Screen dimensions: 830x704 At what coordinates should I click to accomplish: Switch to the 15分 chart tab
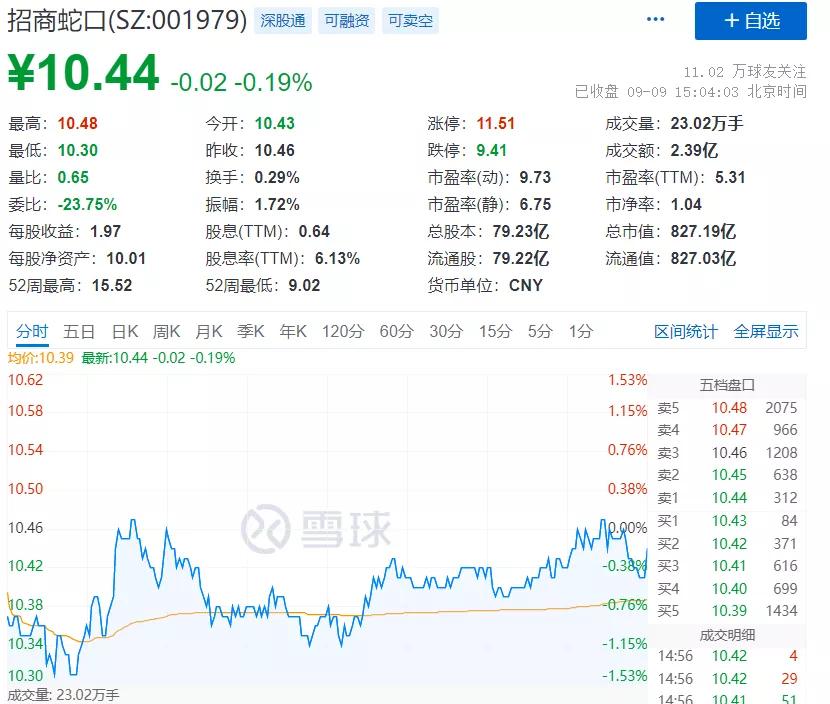[495, 331]
